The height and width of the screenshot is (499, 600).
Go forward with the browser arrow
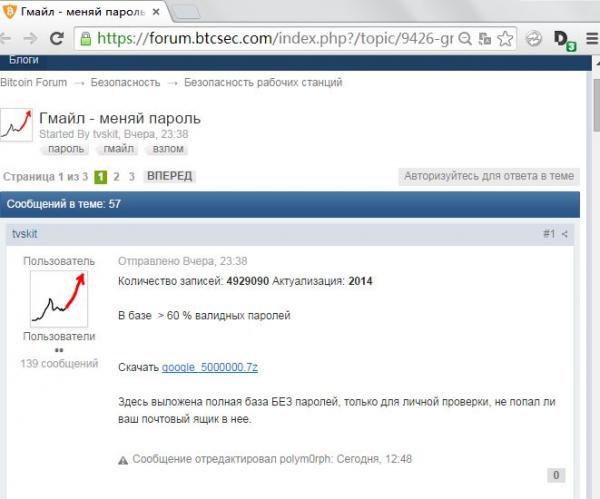tap(31, 38)
